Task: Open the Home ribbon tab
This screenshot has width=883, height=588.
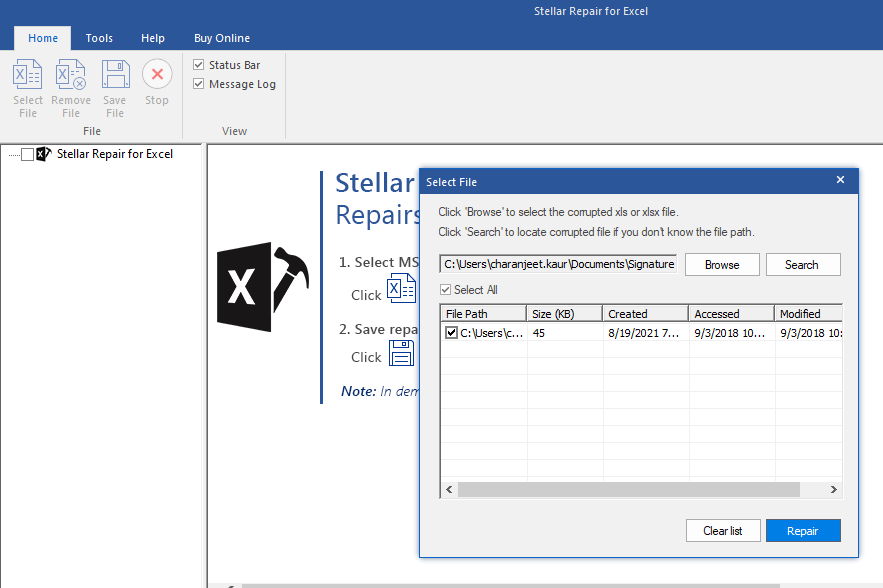Action: [x=43, y=38]
